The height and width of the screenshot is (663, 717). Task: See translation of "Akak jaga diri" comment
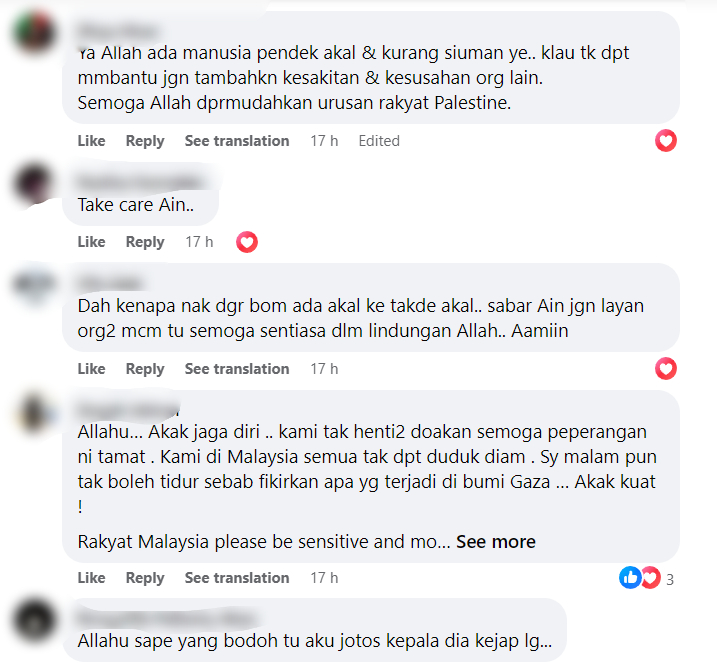[x=237, y=578]
